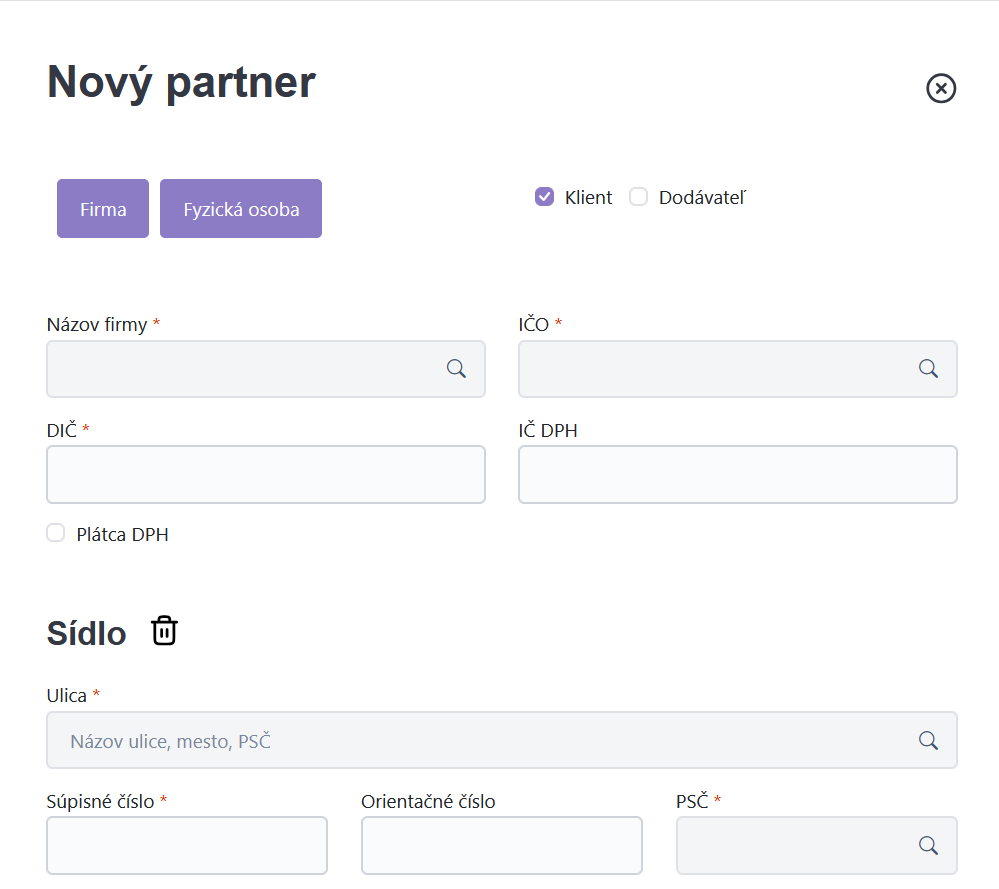Viewport: 999px width, 889px height.
Task: Tick the Plátca DPH checkbox
Action: 55,533
